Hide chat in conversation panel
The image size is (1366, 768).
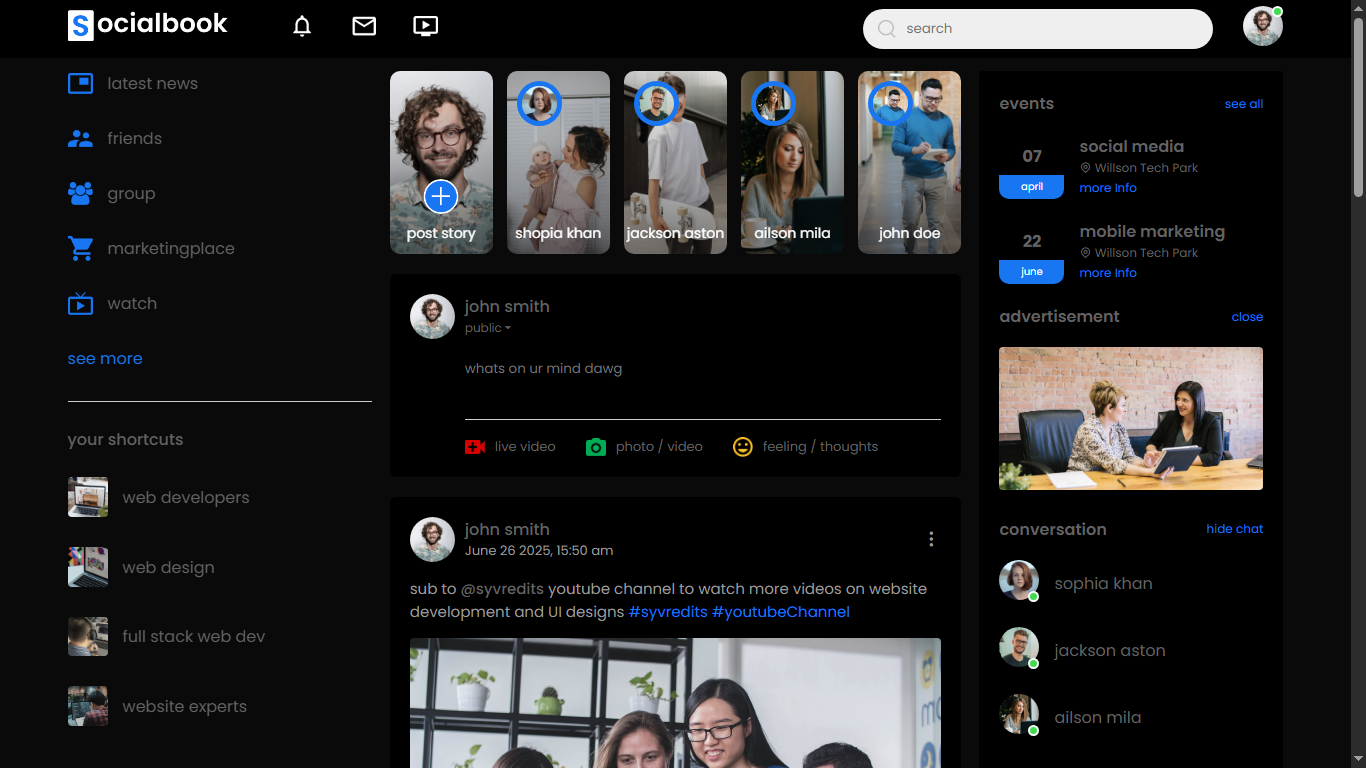click(x=1235, y=529)
